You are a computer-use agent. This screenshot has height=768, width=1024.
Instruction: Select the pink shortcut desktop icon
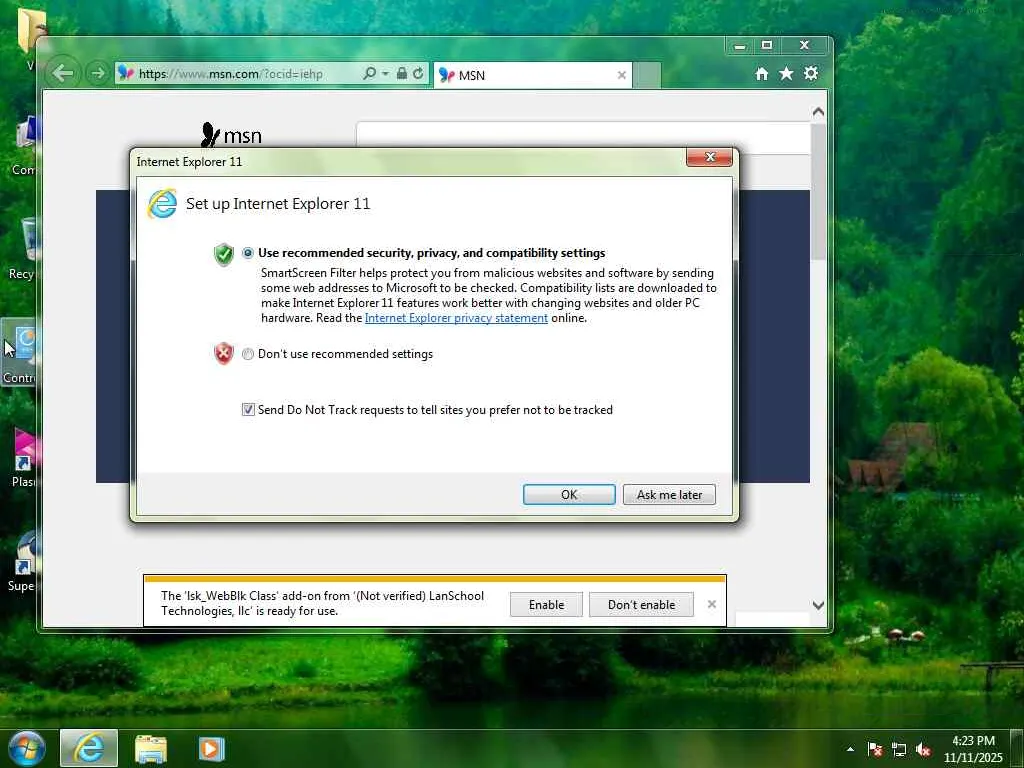23,457
